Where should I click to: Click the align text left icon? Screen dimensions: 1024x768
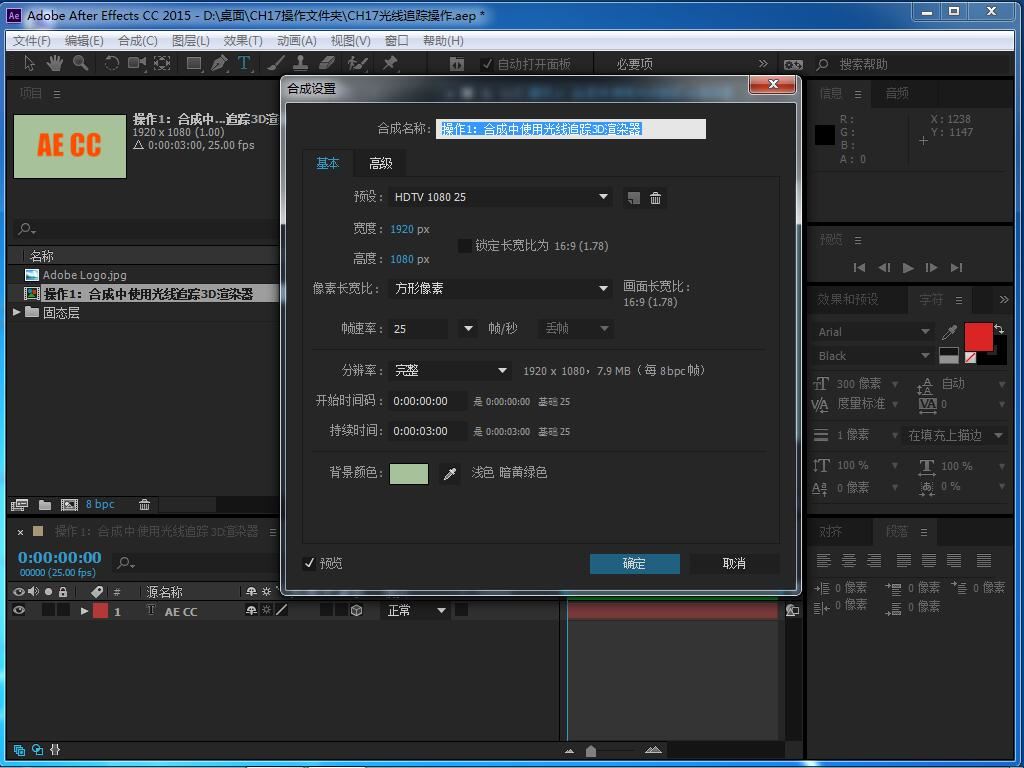click(x=824, y=560)
